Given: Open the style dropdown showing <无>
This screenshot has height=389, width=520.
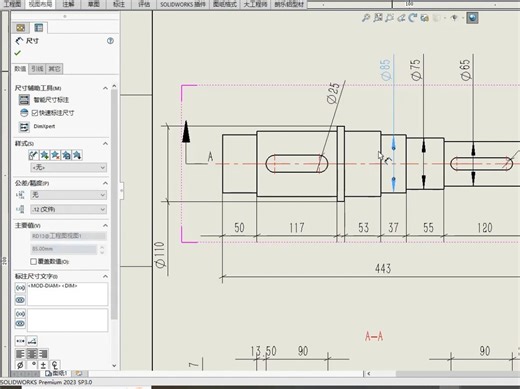Looking at the screenshot, I should (x=69, y=167).
